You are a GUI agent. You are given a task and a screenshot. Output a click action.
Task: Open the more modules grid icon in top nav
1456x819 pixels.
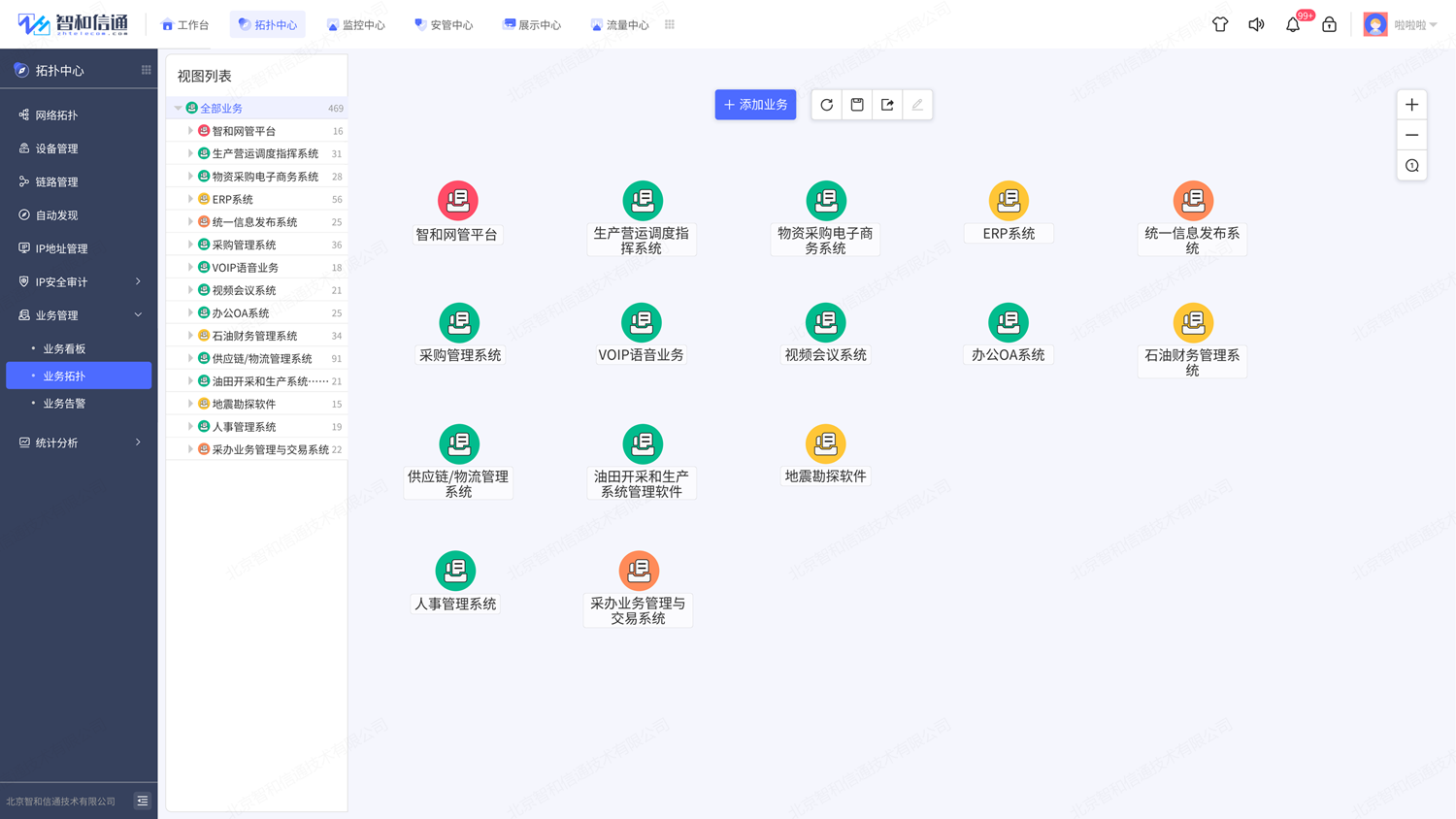click(670, 24)
